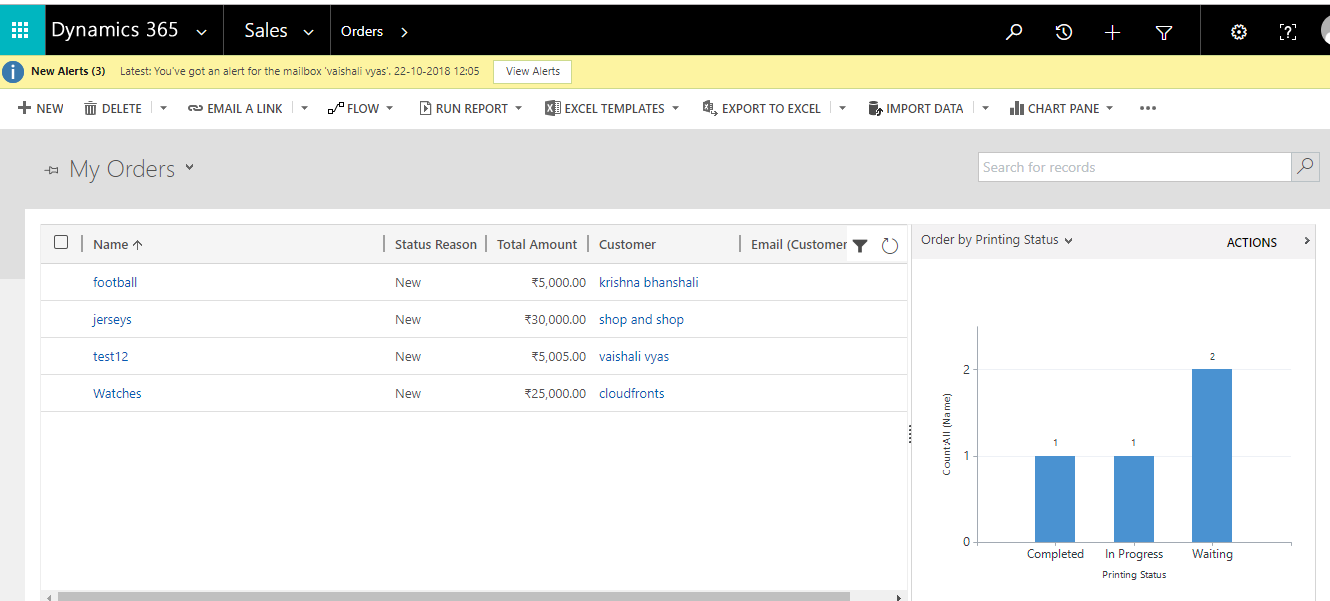Open the RUN REPORT dropdown

(518, 108)
